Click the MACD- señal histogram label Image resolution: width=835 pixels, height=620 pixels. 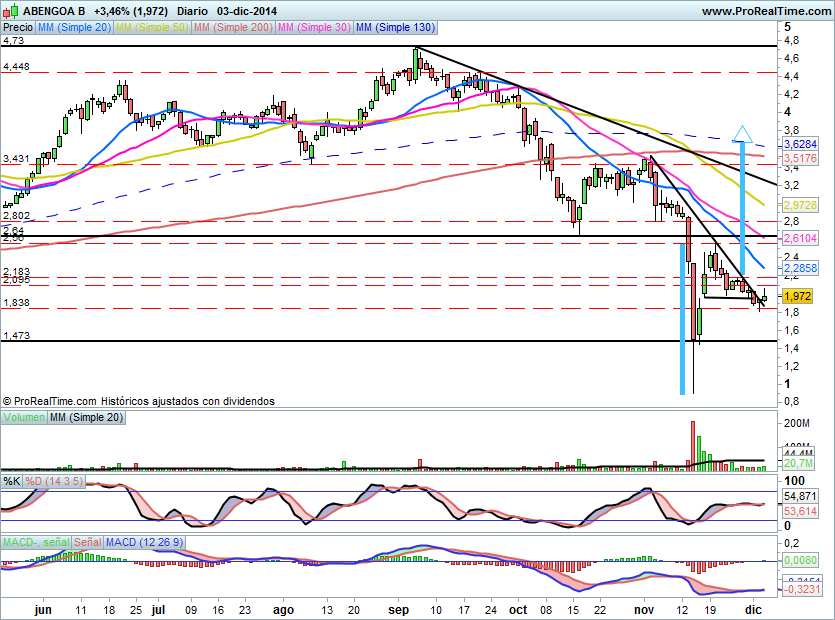[x=35, y=541]
